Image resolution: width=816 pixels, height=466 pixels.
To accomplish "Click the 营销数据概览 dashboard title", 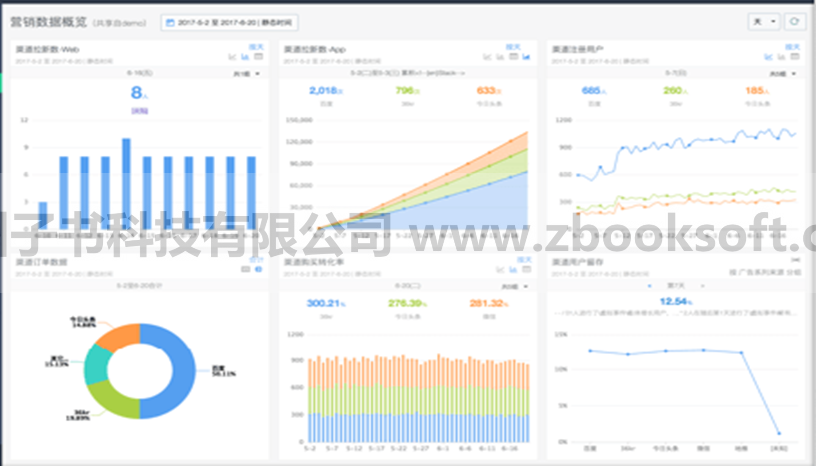I will point(48,22).
